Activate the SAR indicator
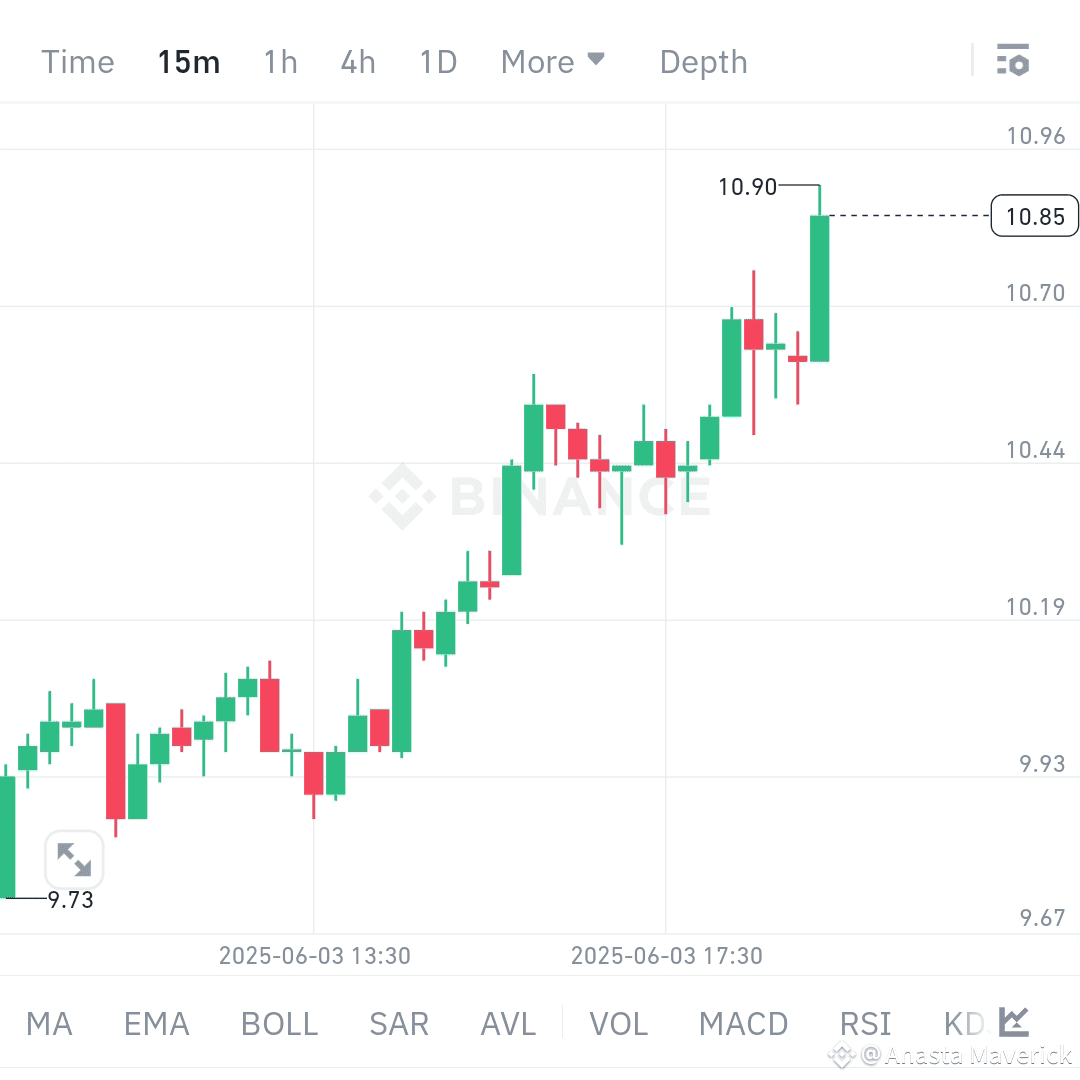The width and height of the screenshot is (1080, 1080). (x=398, y=1022)
